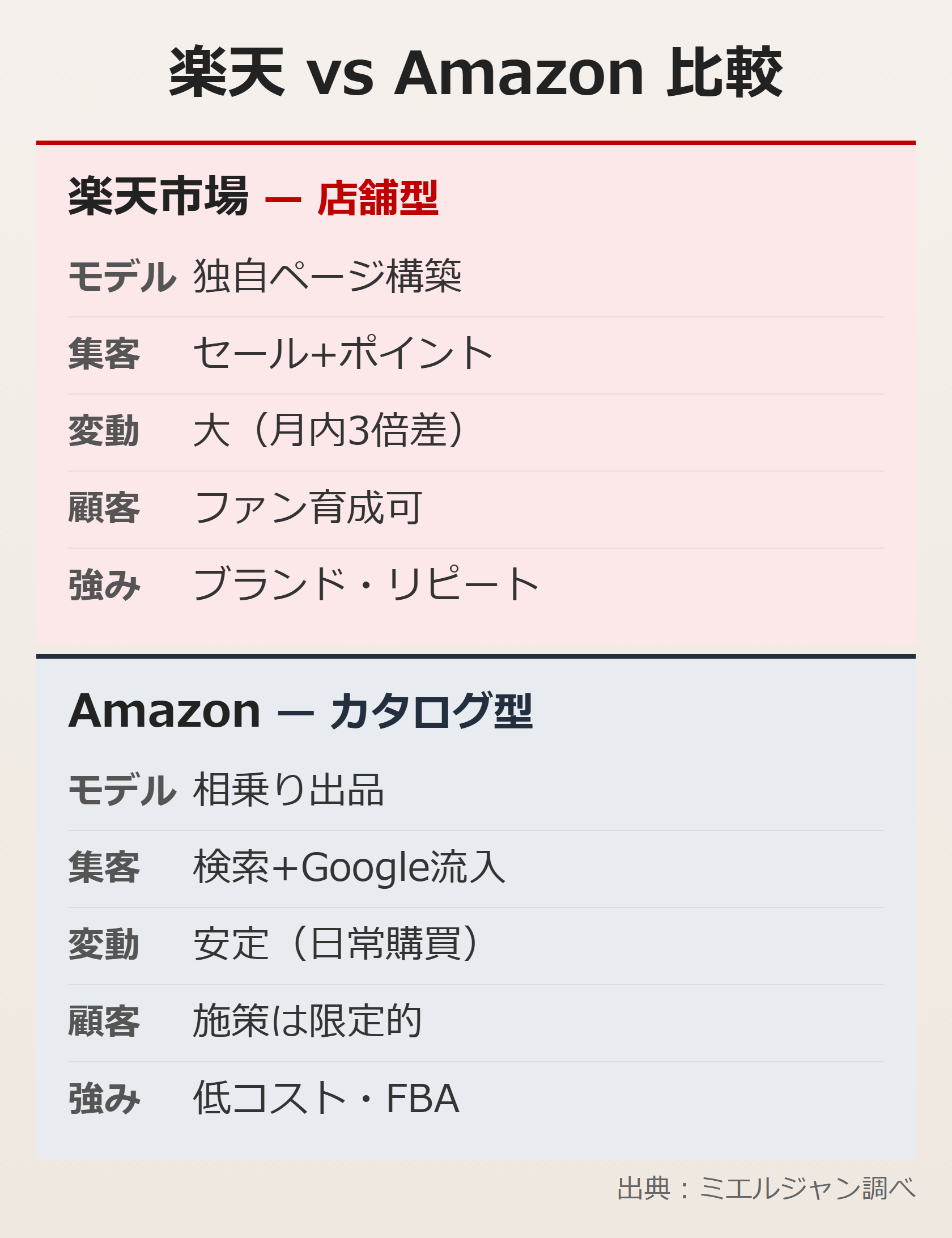Image resolution: width=952 pixels, height=1238 pixels.
Task: Click the ファン育成可 customer text
Action: 308,507
